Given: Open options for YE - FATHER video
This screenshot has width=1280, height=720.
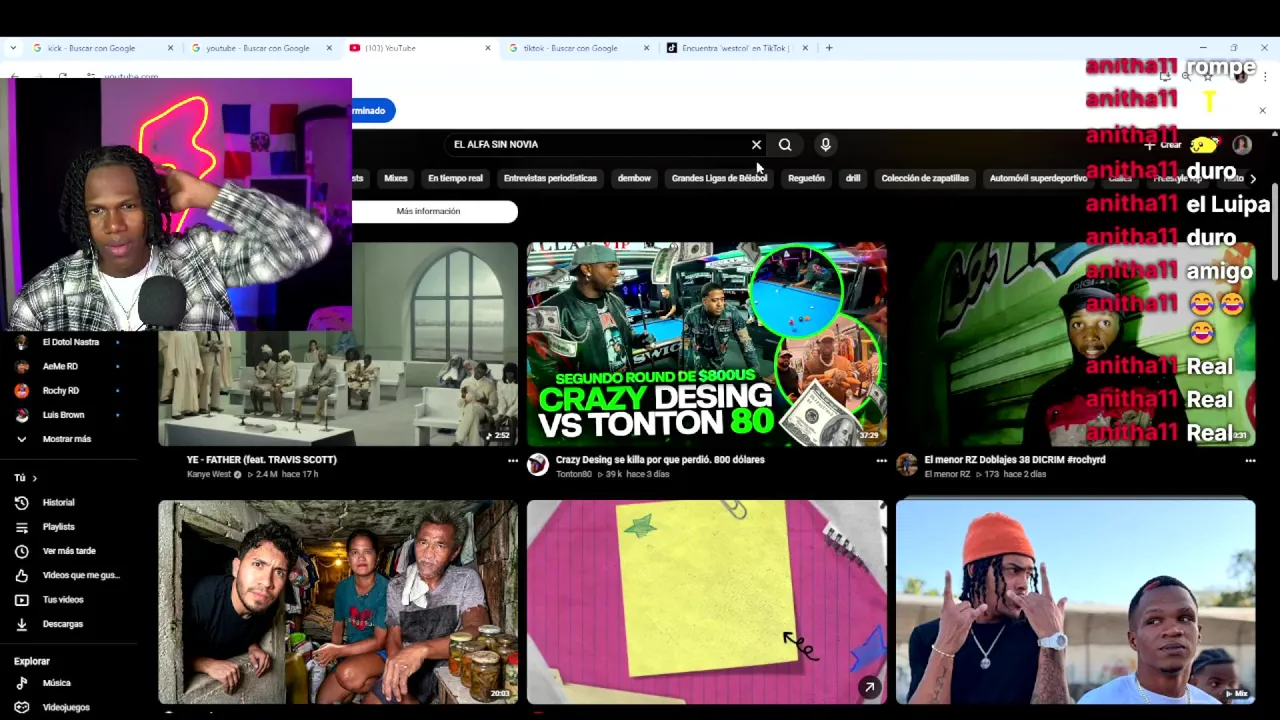Looking at the screenshot, I should 513,461.
